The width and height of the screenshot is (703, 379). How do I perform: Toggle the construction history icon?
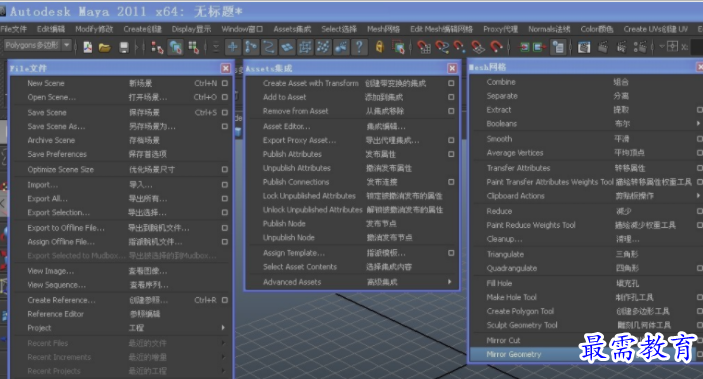558,47
